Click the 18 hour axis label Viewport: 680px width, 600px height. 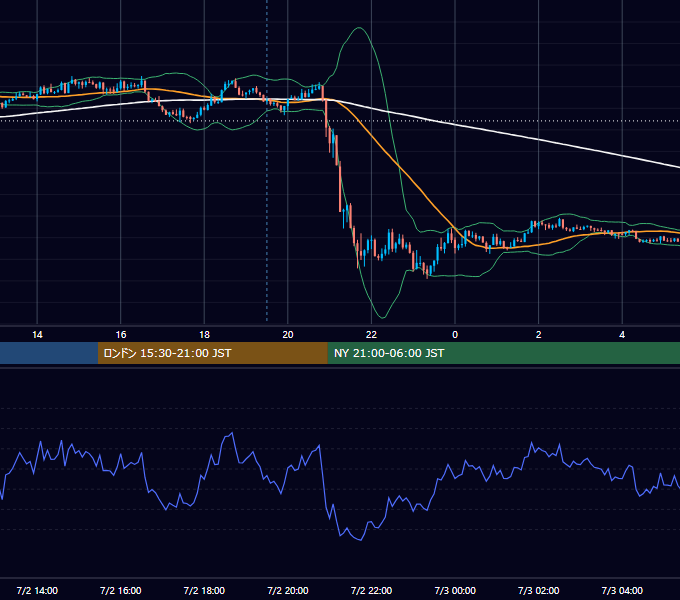[x=204, y=335]
